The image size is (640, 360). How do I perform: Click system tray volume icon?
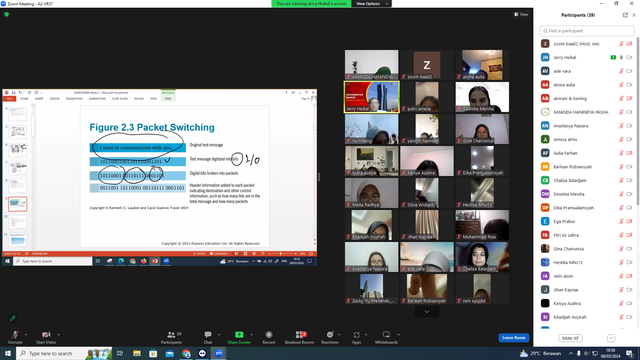587,353
